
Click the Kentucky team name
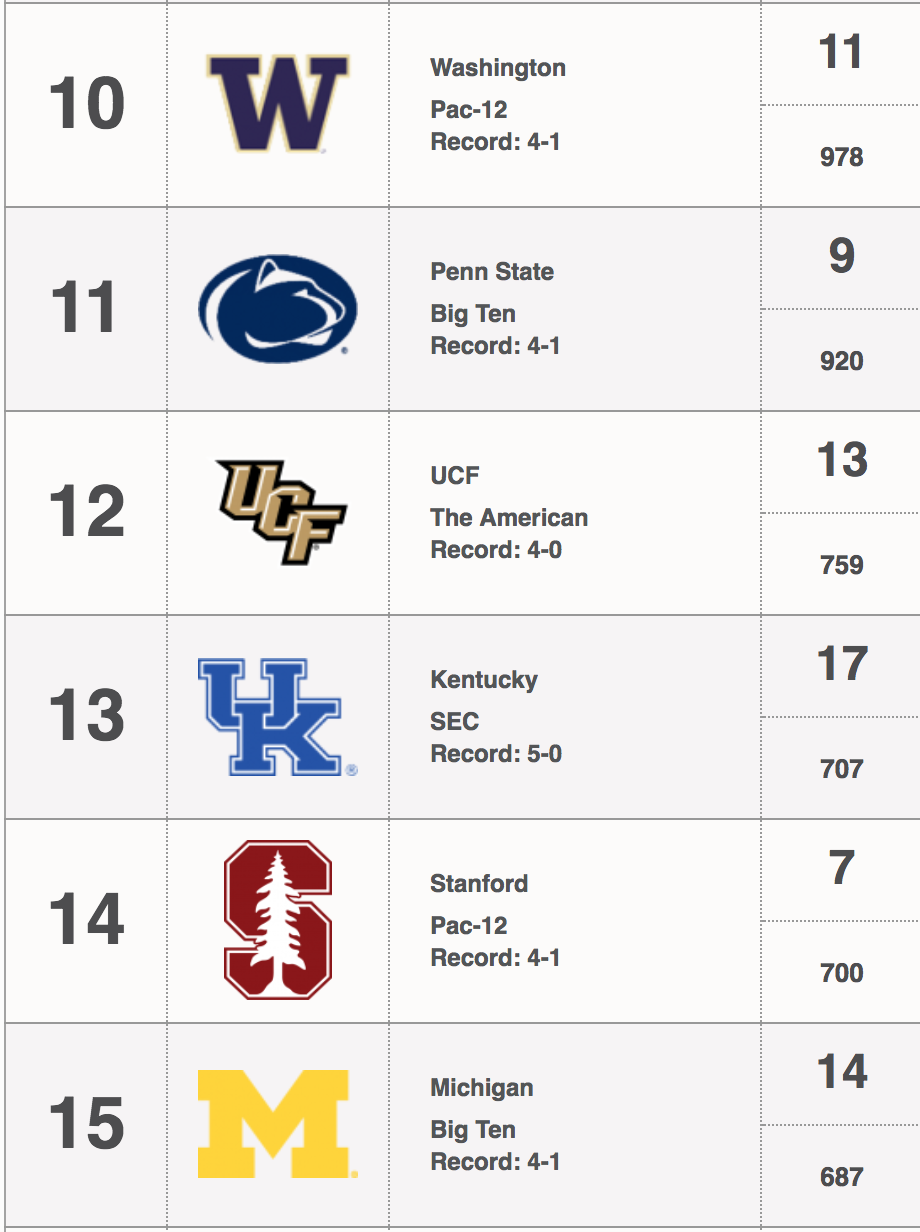click(x=484, y=680)
